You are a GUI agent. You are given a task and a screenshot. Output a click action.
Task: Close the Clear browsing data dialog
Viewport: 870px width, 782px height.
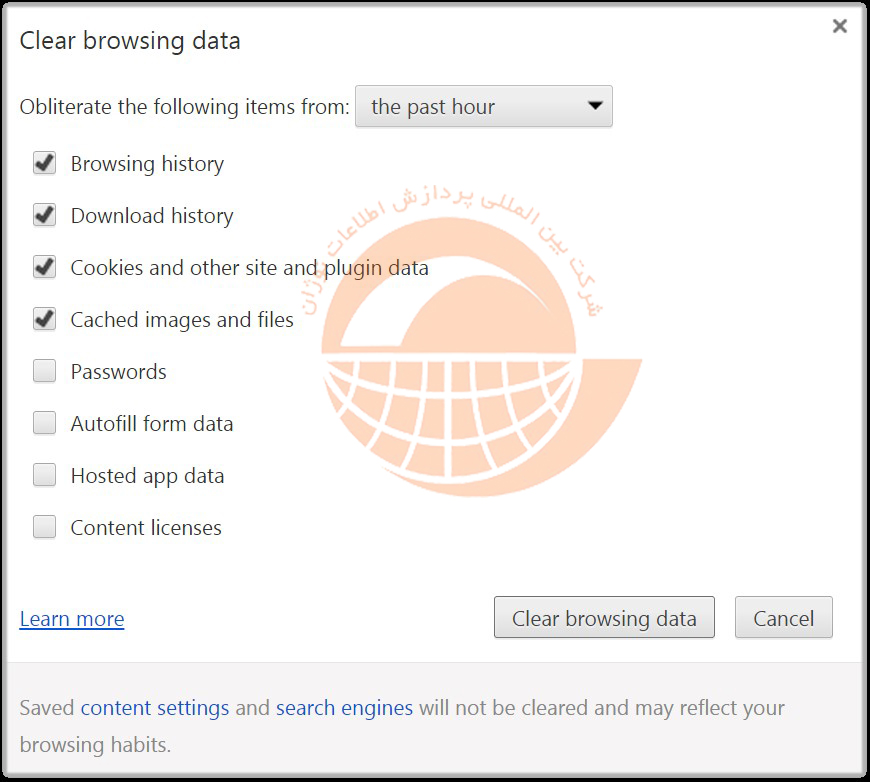tap(839, 27)
